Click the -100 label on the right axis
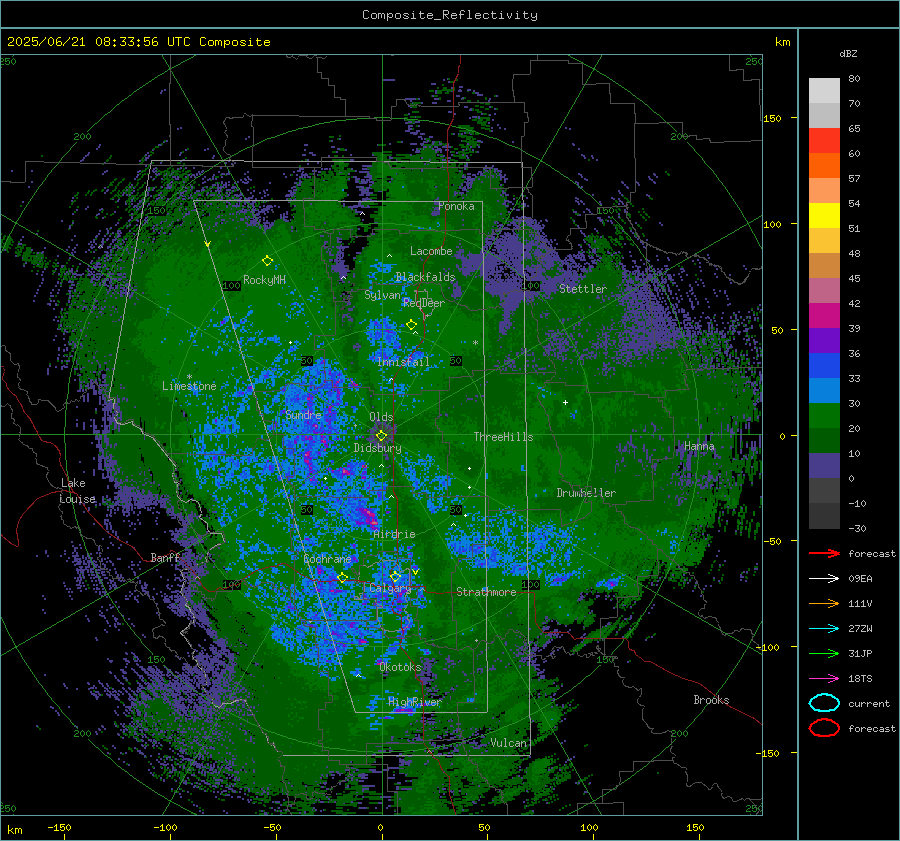 770,647
